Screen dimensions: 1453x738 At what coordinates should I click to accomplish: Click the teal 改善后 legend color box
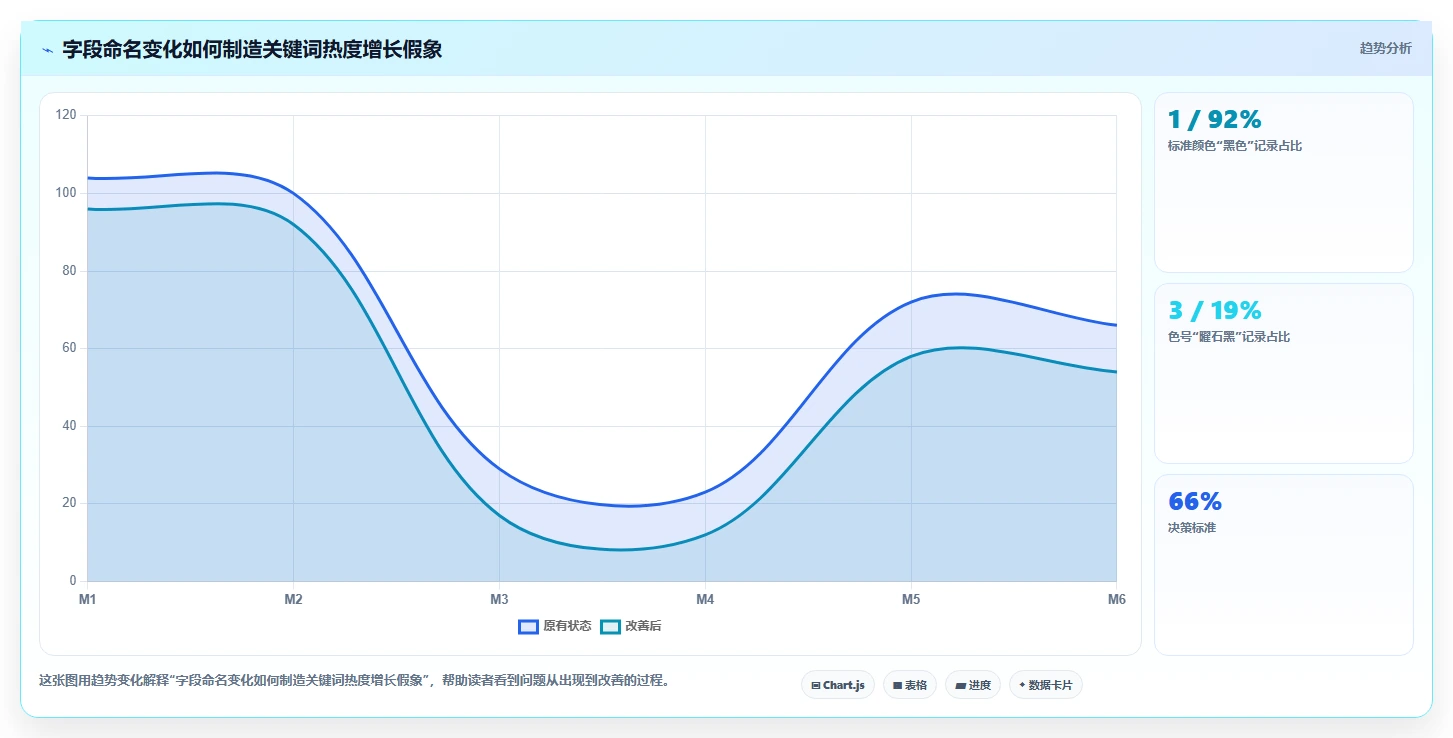click(611, 626)
